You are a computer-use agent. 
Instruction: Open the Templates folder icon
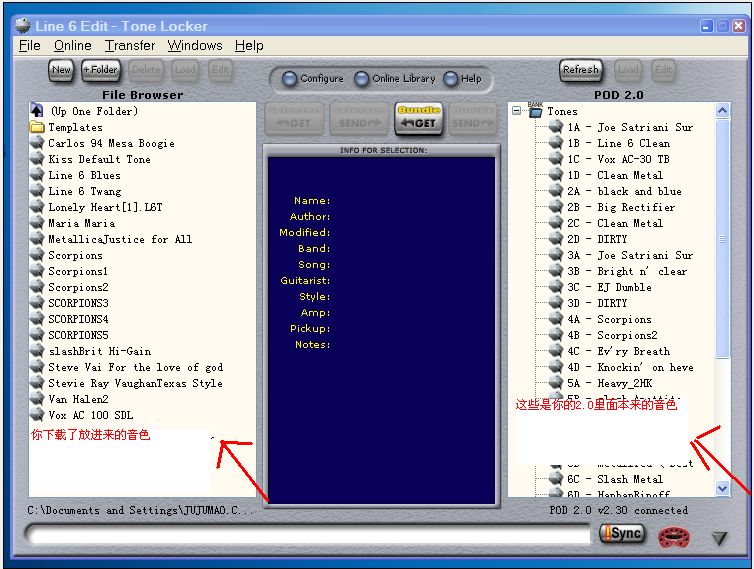(x=37, y=127)
